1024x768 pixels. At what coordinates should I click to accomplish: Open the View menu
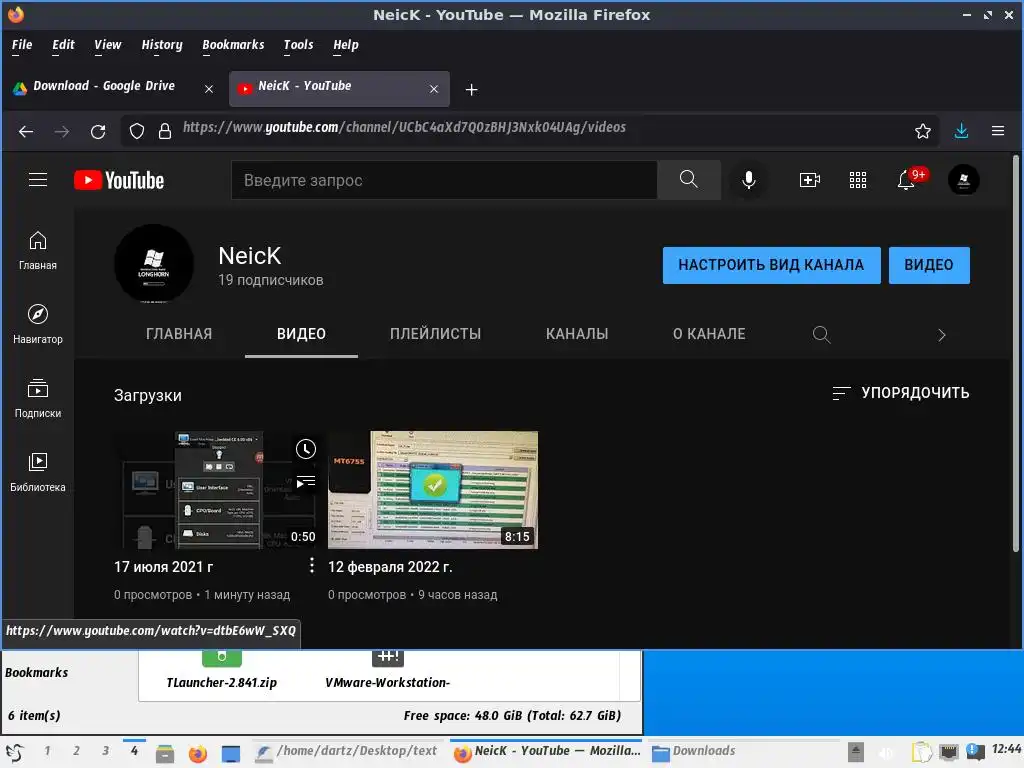point(107,44)
